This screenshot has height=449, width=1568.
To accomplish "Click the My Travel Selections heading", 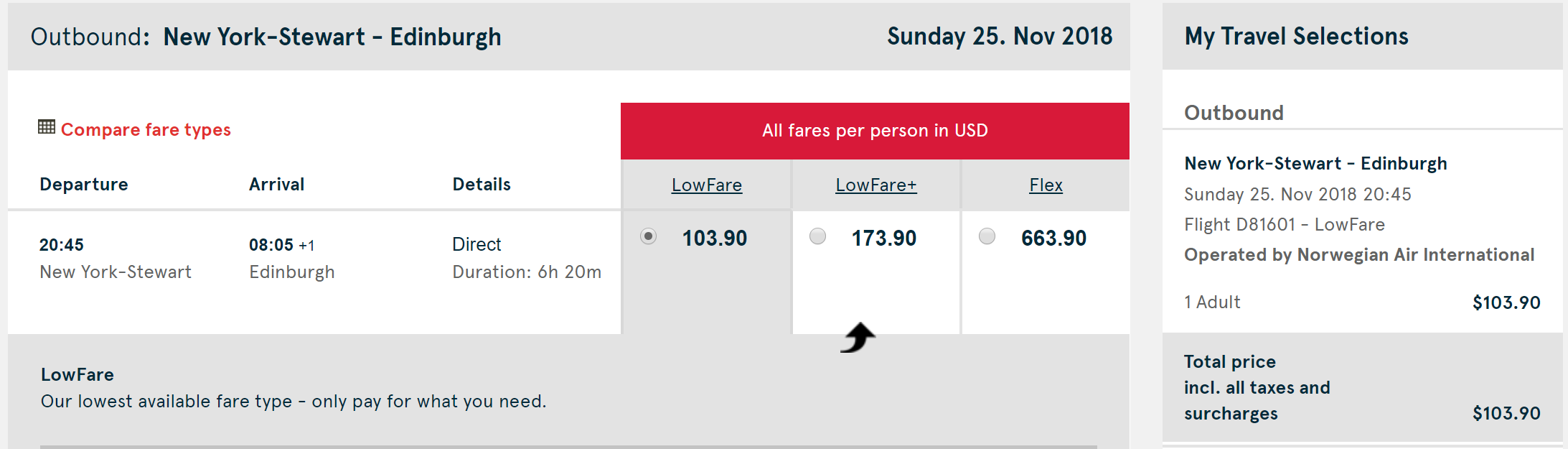I will tap(1296, 37).
